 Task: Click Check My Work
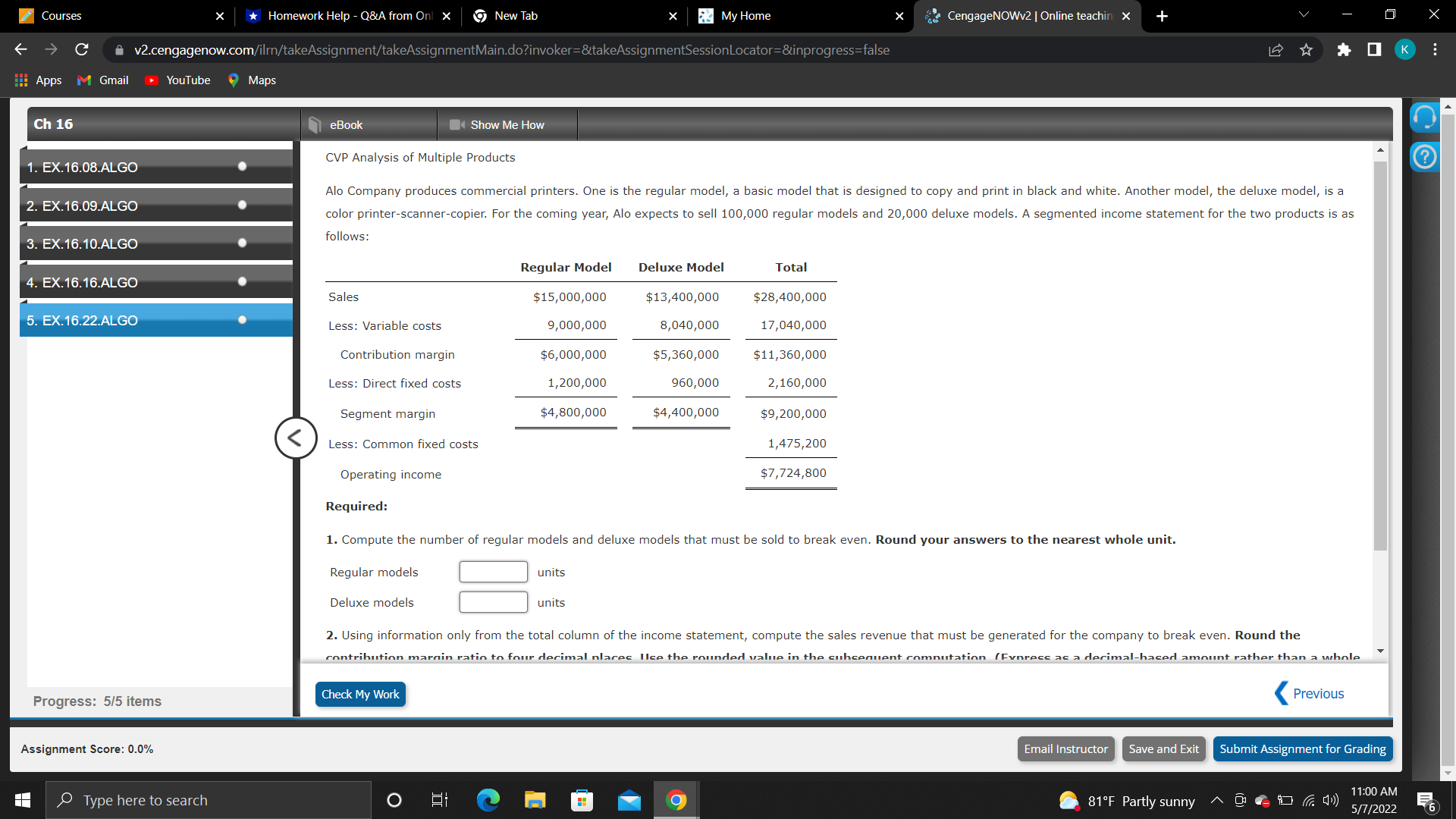pyautogui.click(x=359, y=694)
